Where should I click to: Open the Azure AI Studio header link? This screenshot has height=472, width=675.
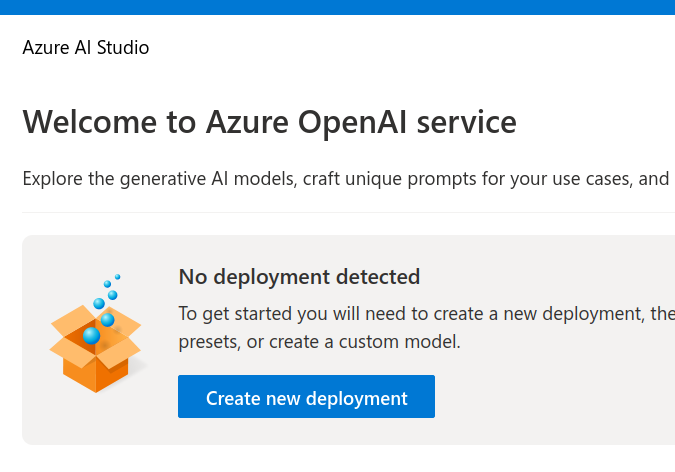[x=86, y=47]
